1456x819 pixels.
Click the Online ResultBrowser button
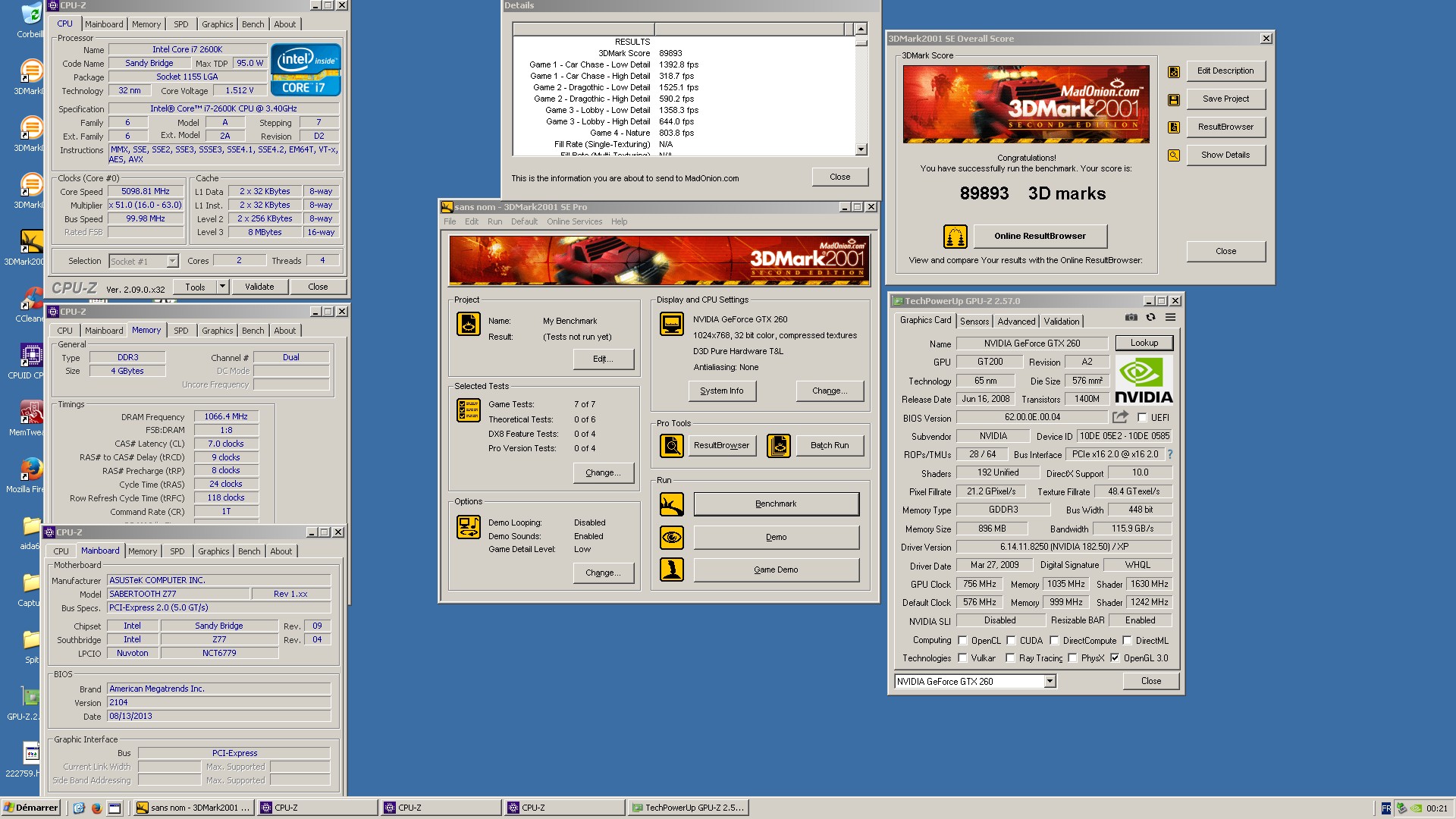[x=1040, y=237]
